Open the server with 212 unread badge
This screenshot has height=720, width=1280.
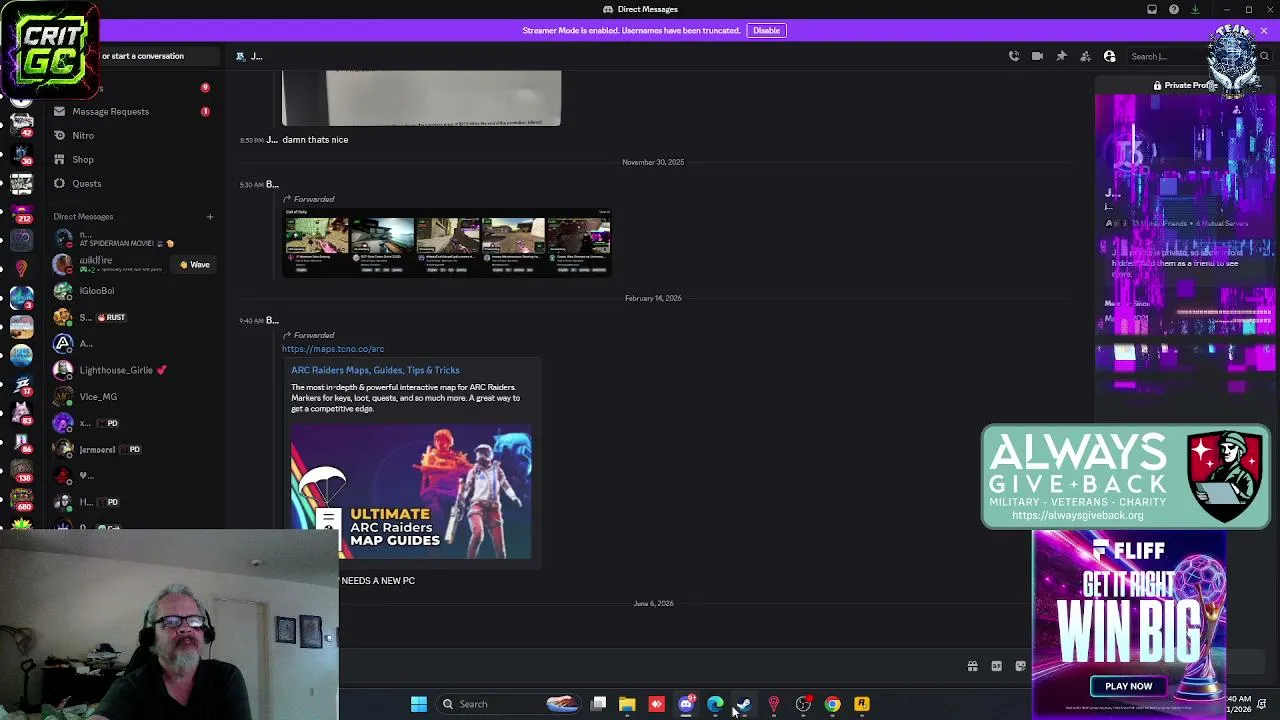[21, 212]
